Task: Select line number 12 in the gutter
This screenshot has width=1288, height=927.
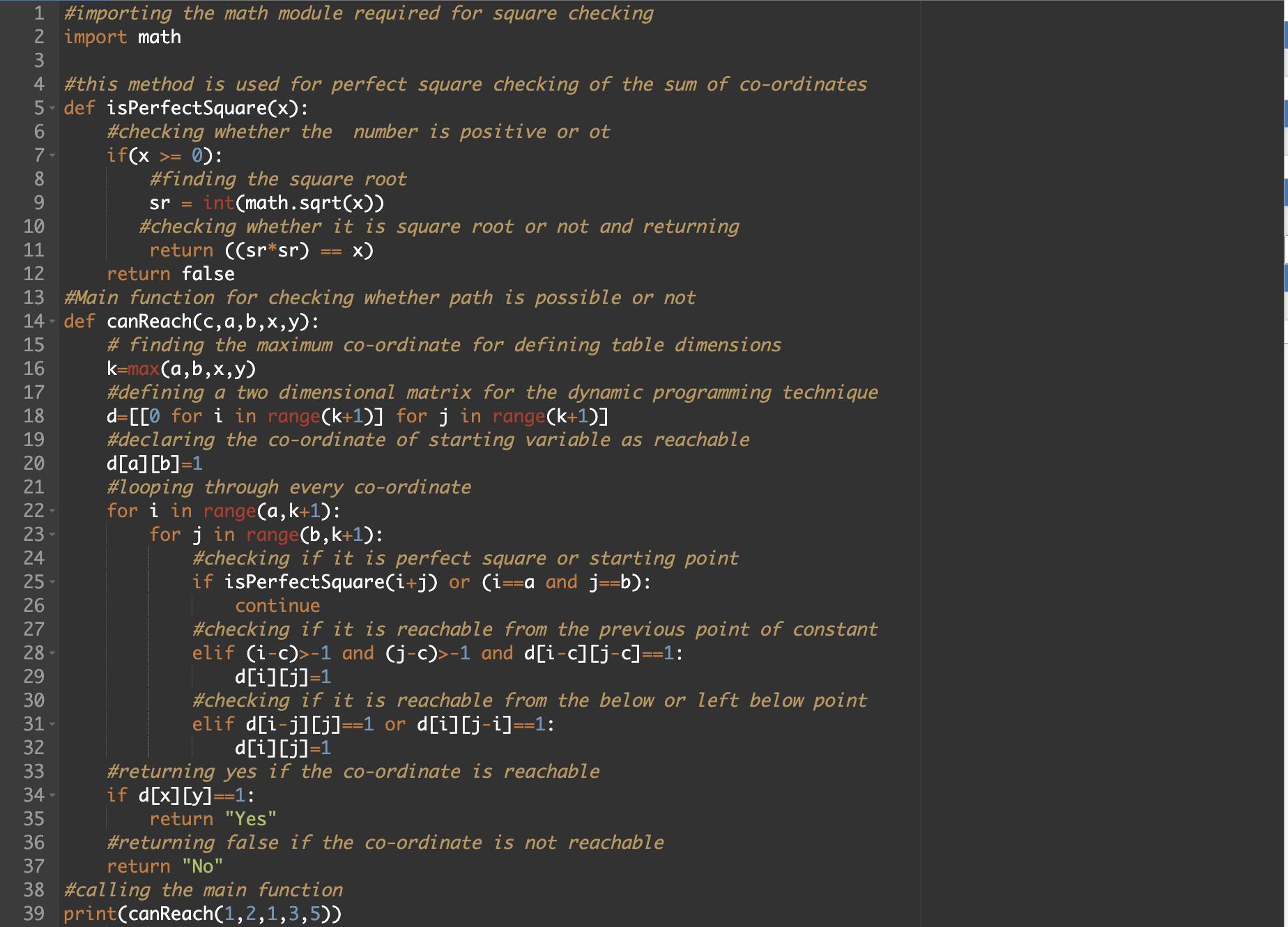Action: (33, 274)
